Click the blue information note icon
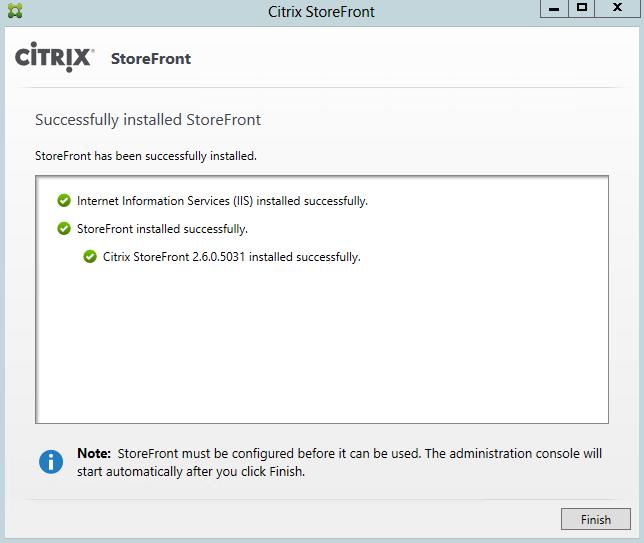 coord(50,462)
